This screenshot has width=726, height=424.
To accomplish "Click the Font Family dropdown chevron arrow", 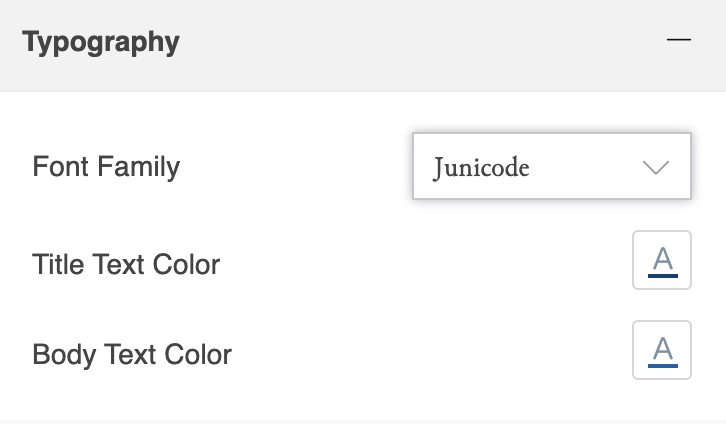I will [x=656, y=167].
